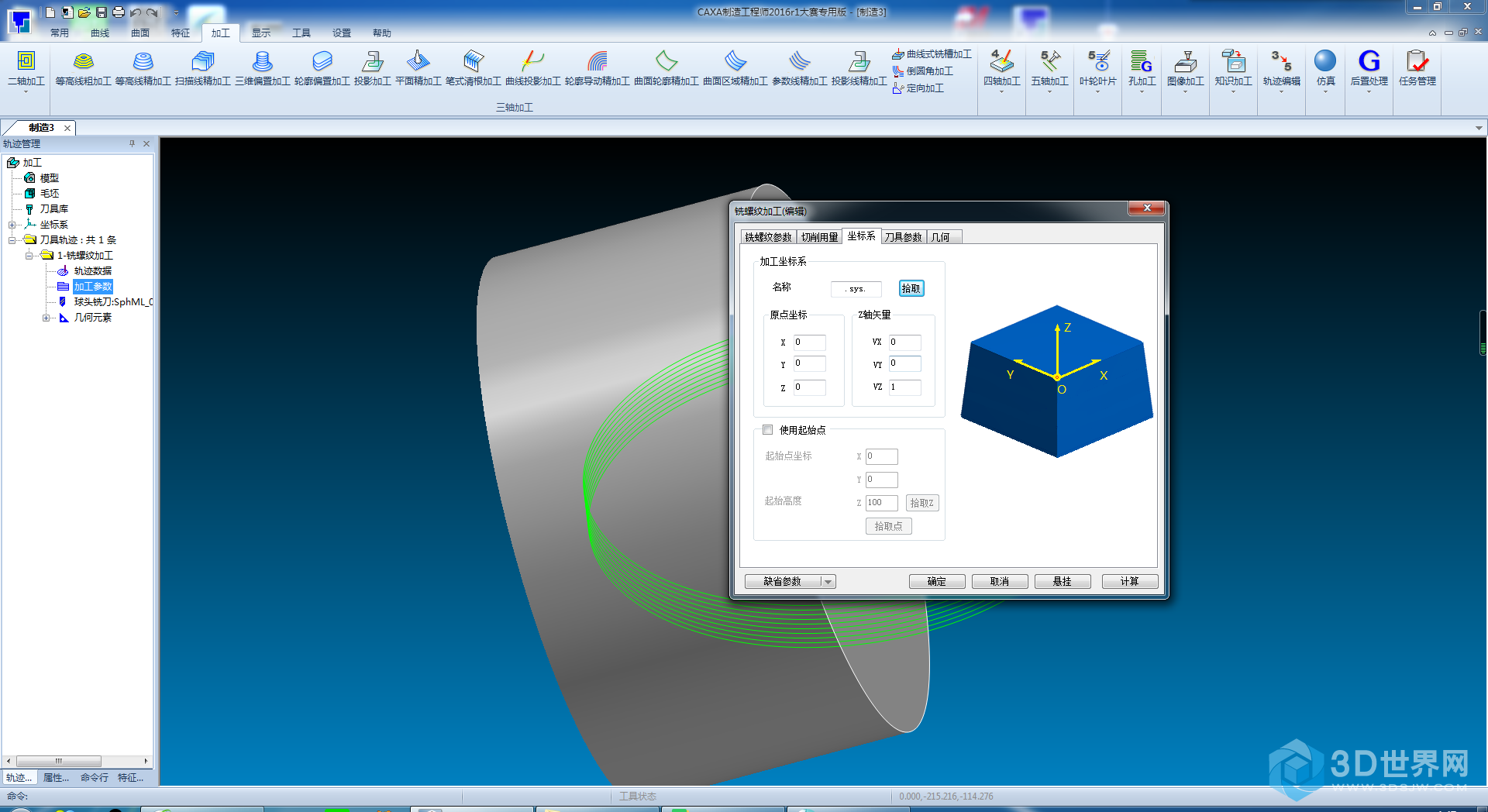
Task: Expand the 坐标系 tree node
Action: pyautogui.click(x=12, y=225)
